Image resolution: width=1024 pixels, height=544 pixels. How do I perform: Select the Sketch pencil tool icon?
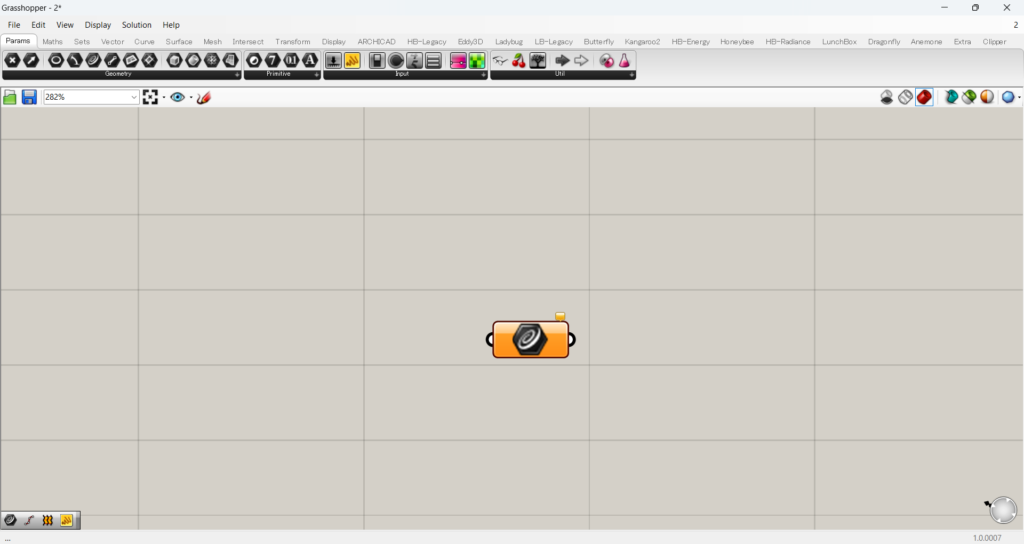[x=204, y=97]
